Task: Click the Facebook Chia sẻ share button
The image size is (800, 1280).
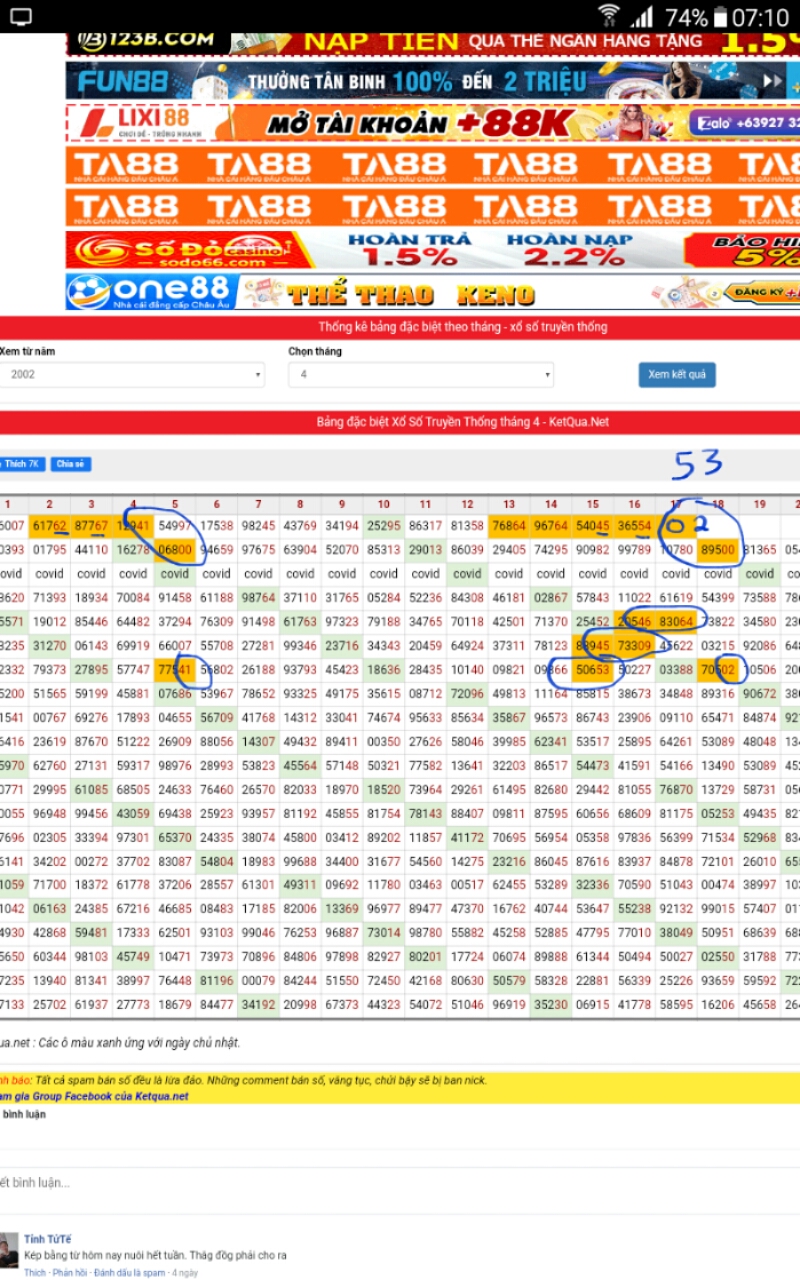Action: tap(70, 464)
